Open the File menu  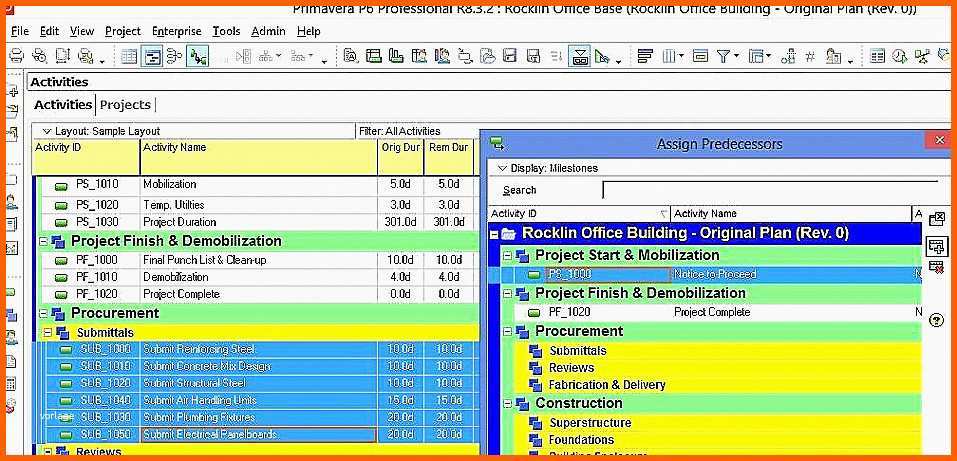pyautogui.click(x=20, y=31)
